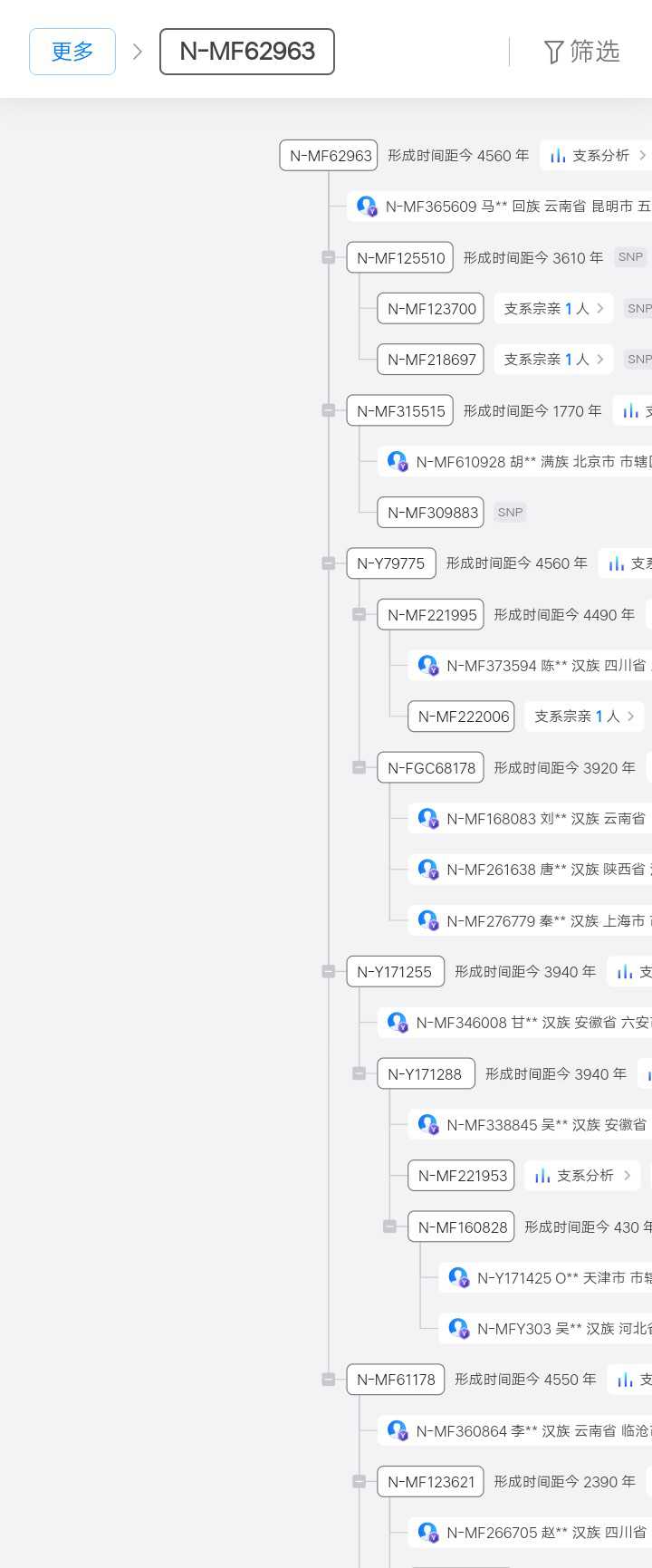Viewport: 652px width, 1568px height.
Task: Collapse the N-MF160828 node
Action: 390,1227
